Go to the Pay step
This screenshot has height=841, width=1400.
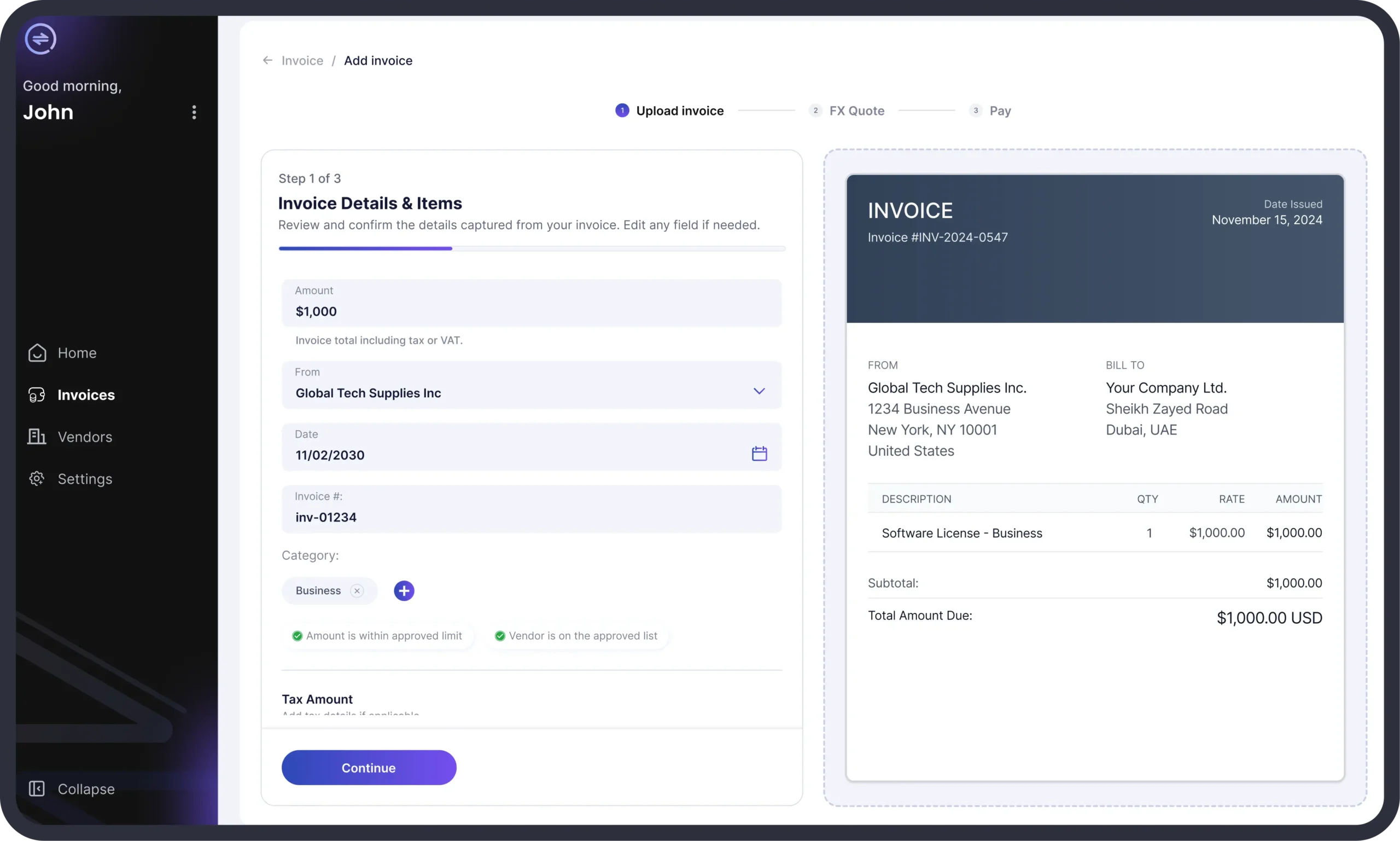[1000, 111]
